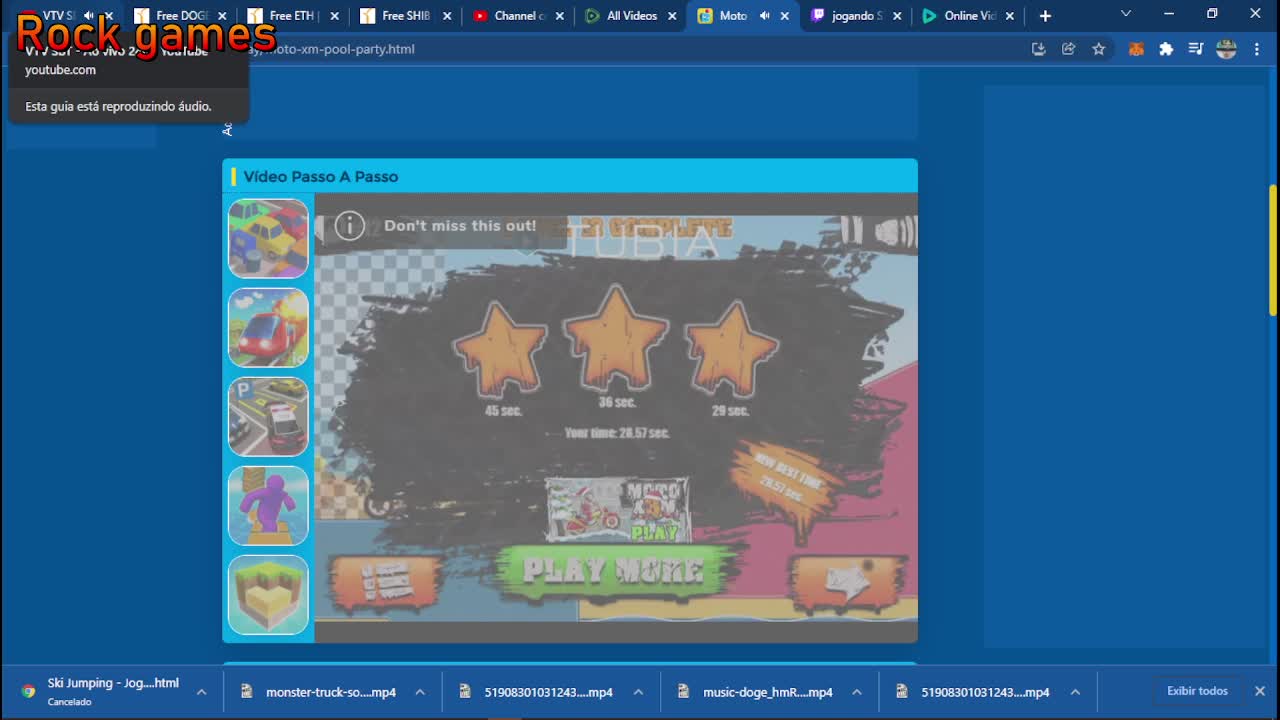Screen dimensions: 1280x720
Task: Open the colorful car jam game thumbnail
Action: pos(268,238)
